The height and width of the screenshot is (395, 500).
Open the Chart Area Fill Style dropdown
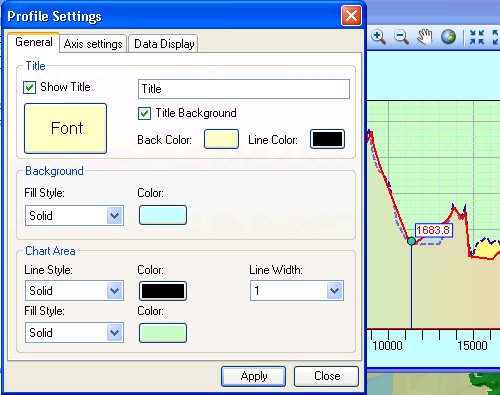[x=74, y=332]
